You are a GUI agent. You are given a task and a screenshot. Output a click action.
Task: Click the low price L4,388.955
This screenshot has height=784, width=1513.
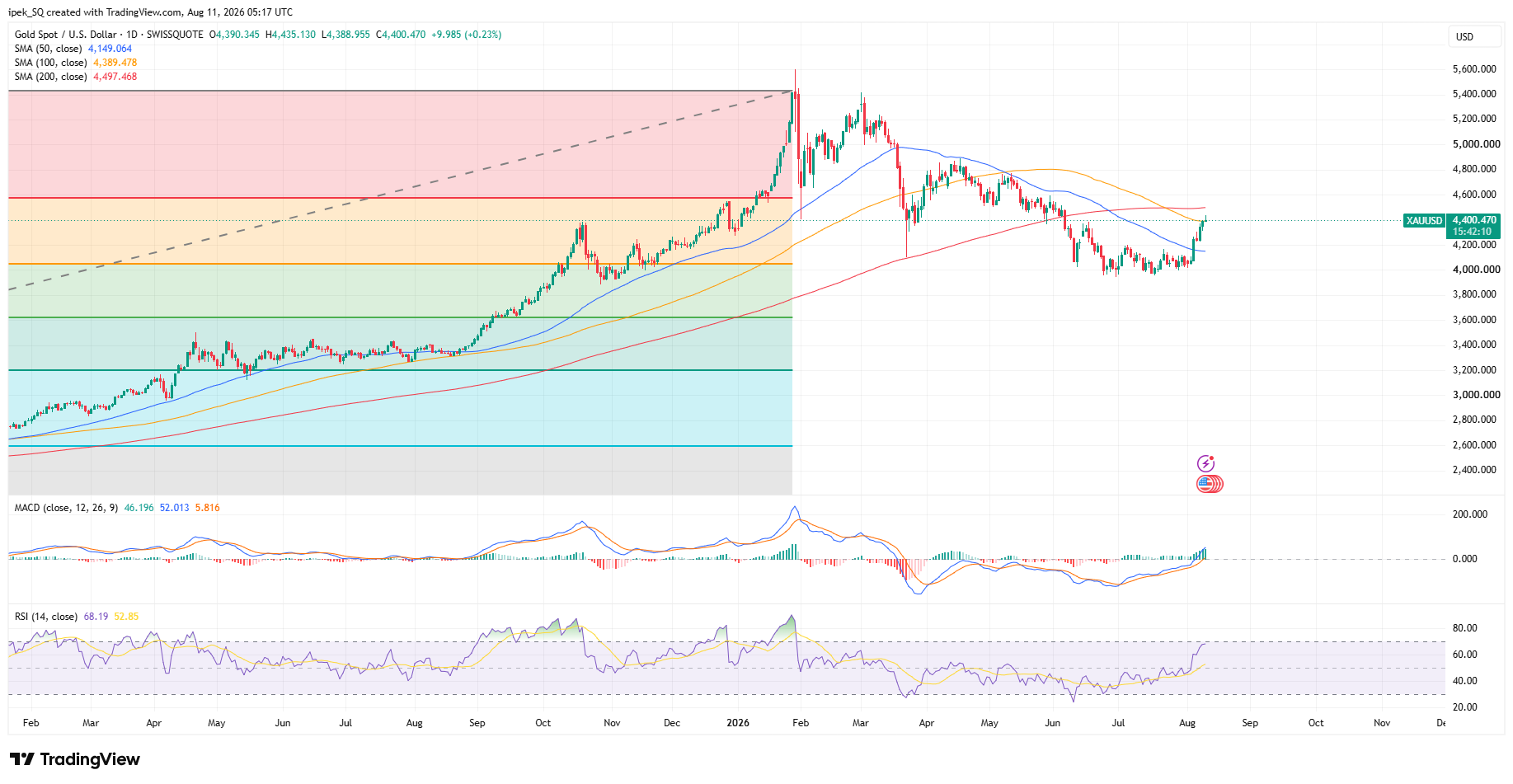point(345,35)
